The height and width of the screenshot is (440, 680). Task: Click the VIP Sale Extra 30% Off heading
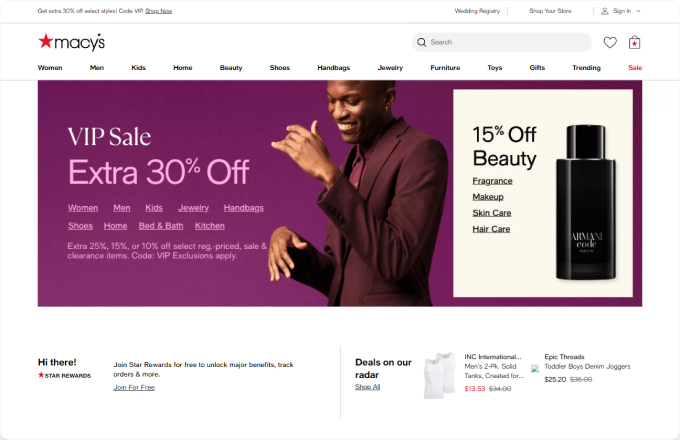point(158,156)
